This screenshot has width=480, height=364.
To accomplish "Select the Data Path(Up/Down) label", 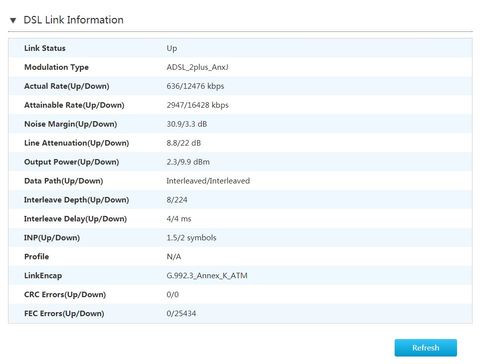I will [x=63, y=181].
